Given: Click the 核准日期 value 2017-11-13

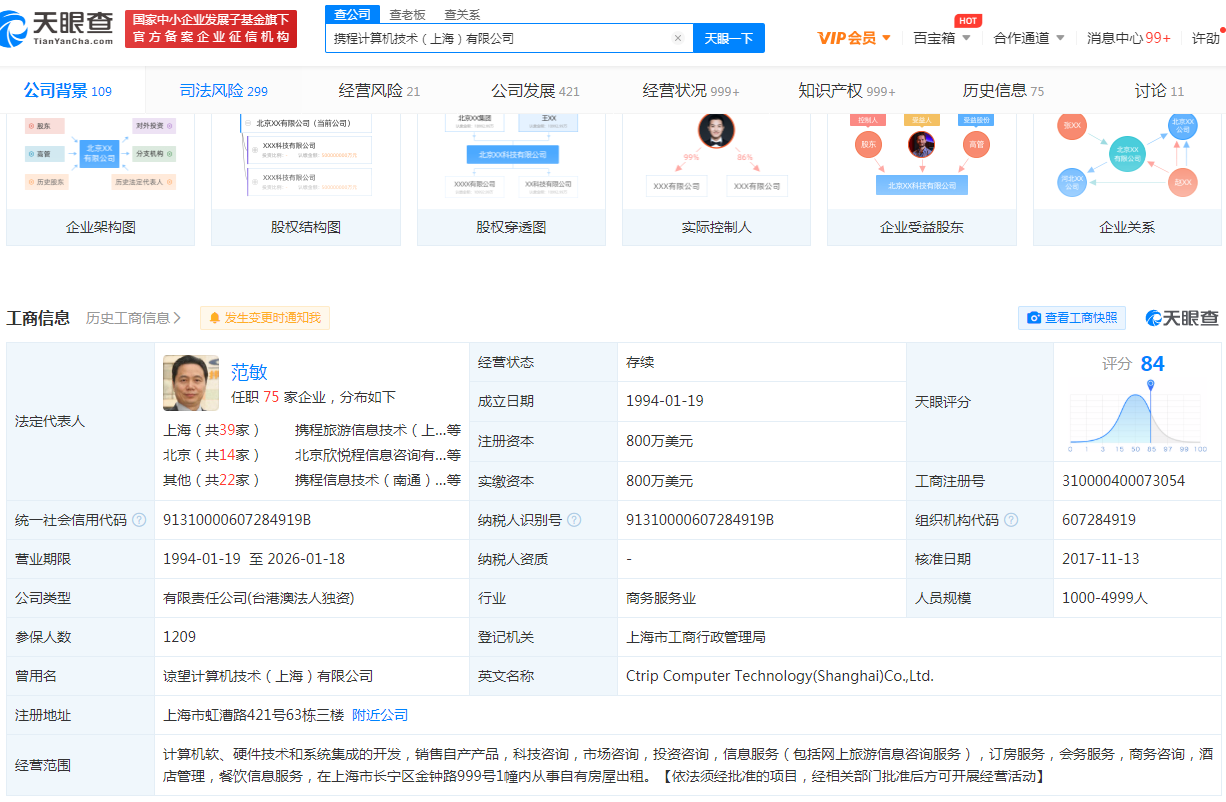Looking at the screenshot, I should point(1101,559).
